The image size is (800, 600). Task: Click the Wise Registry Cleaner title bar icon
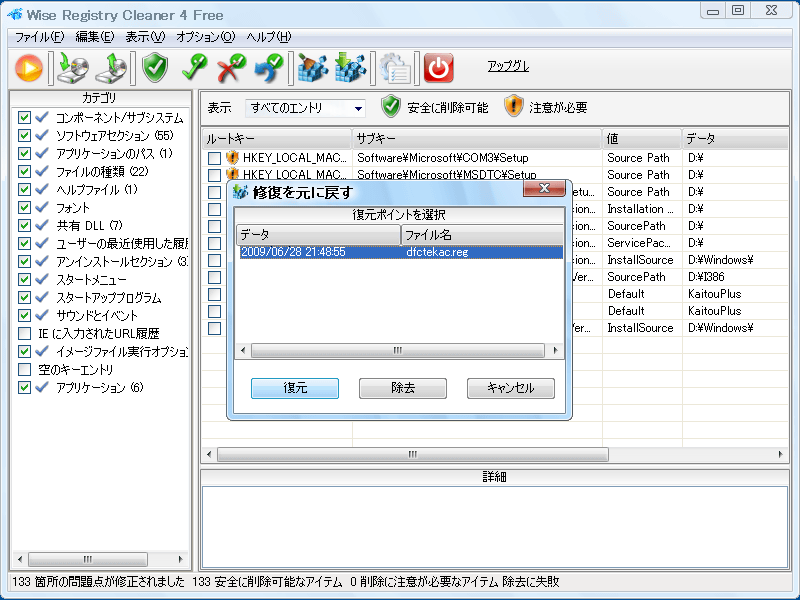coord(14,15)
